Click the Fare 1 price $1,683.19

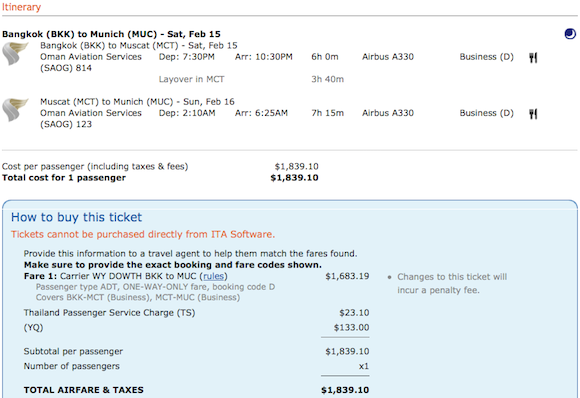coord(347,276)
